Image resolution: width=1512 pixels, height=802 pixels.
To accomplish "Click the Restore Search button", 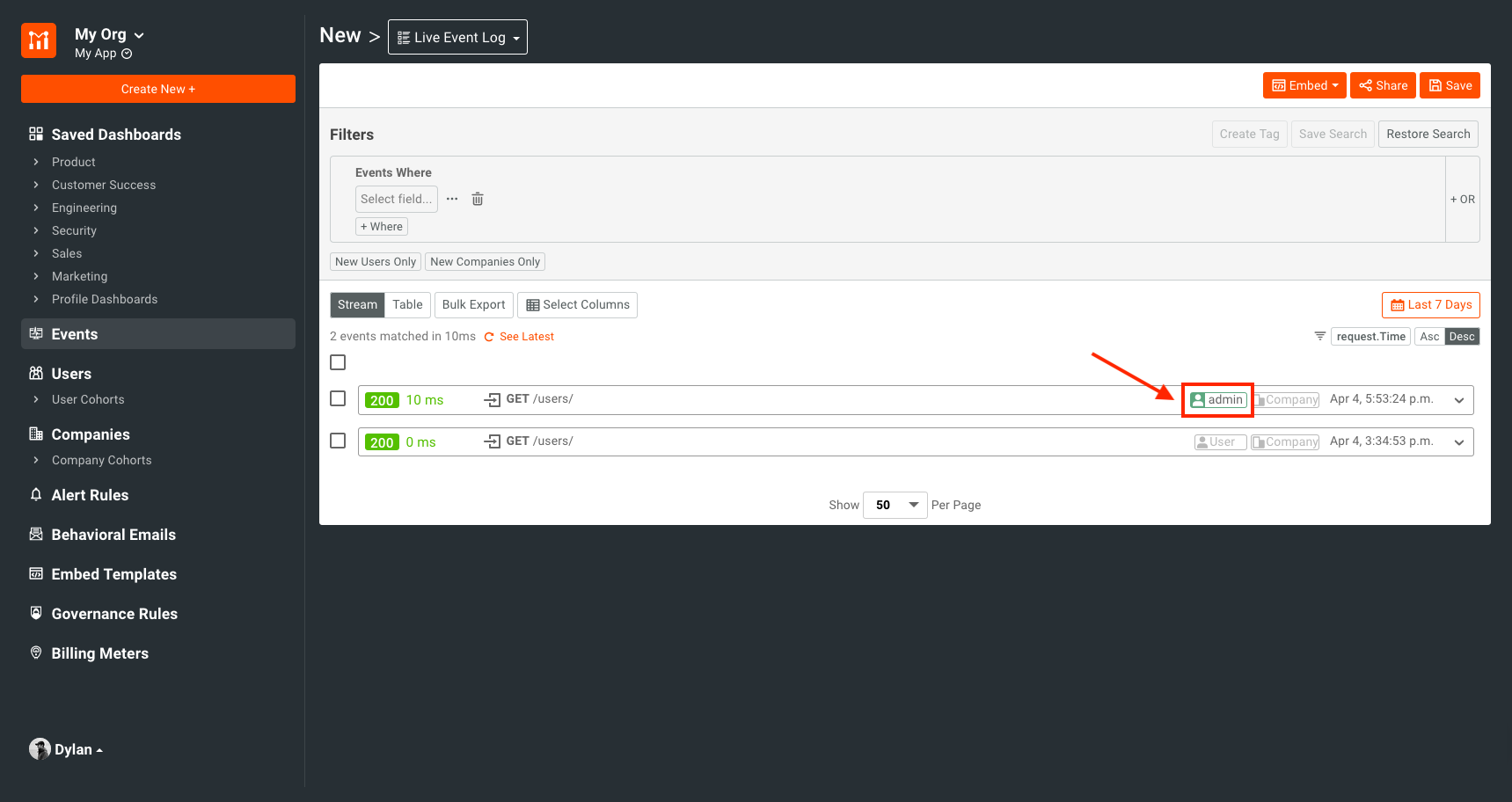I will tap(1428, 134).
